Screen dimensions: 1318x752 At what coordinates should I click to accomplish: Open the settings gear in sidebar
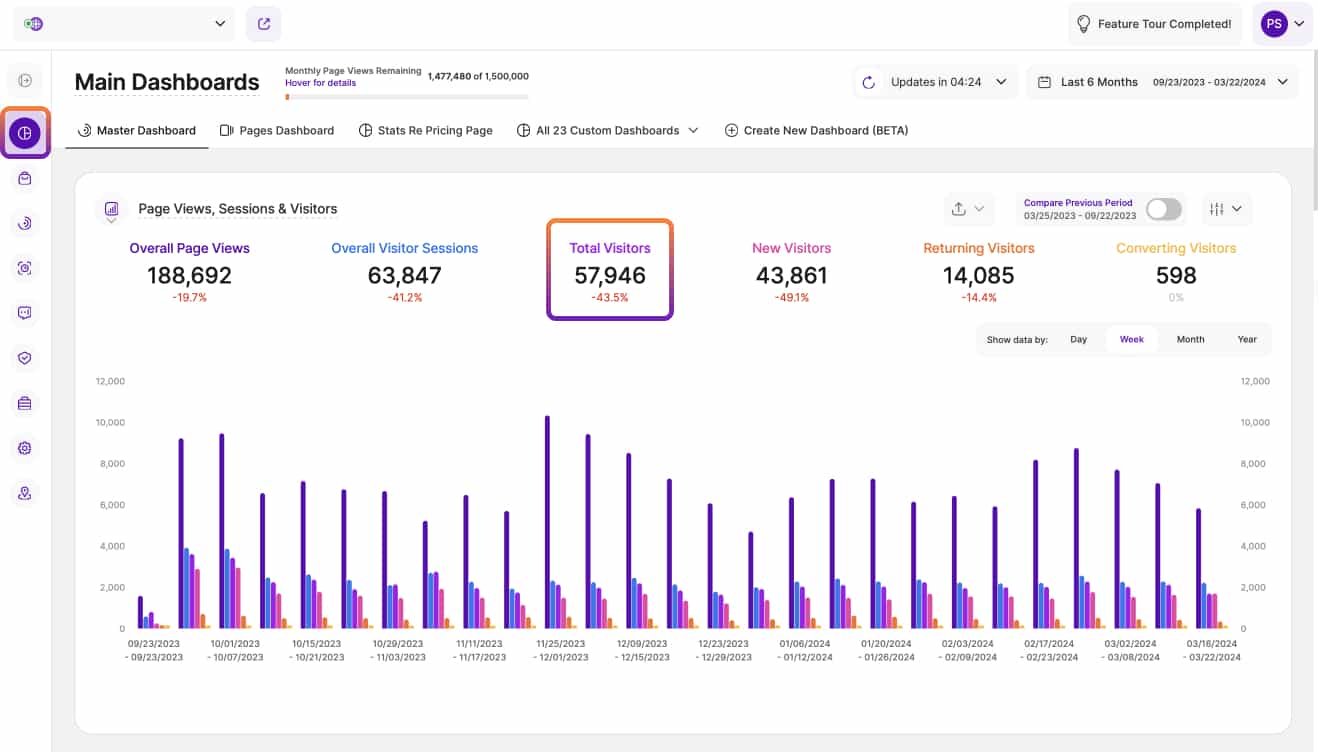[25, 448]
